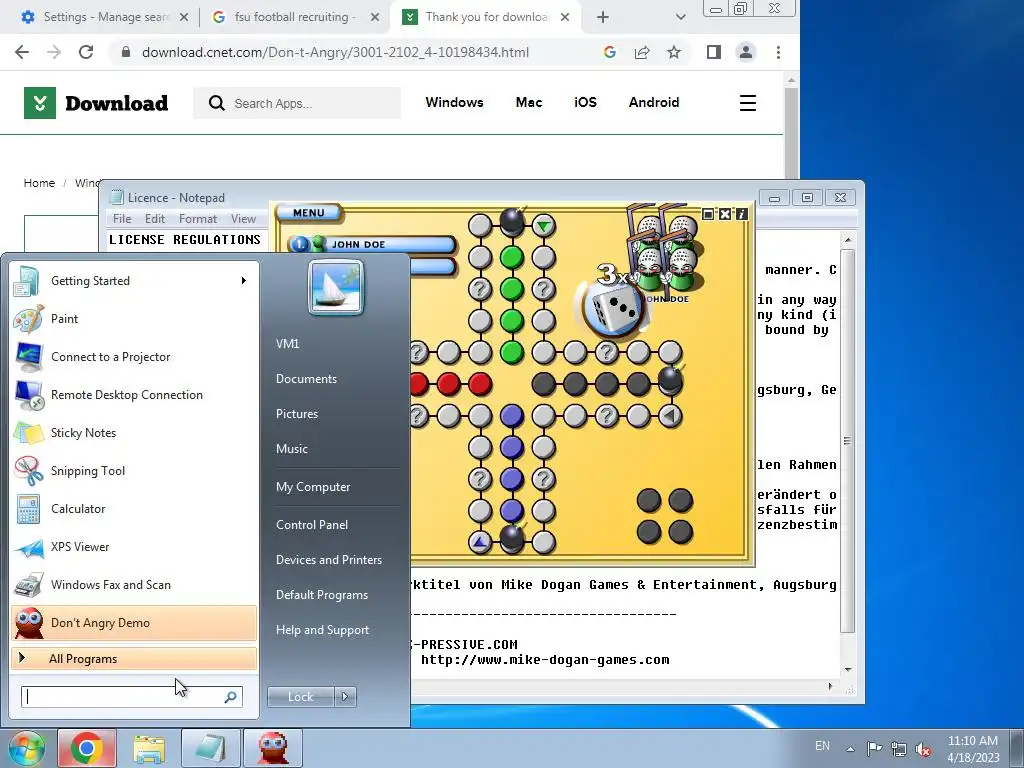Screen dimensions: 1024x768
Task: Click the game info 'i' icon
Action: pos(742,214)
